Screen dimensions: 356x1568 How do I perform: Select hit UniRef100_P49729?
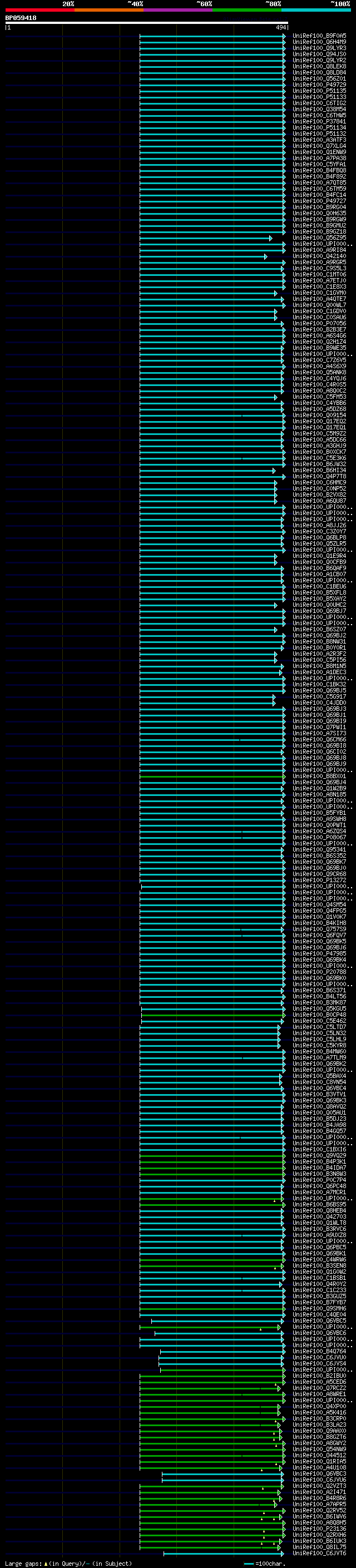tap(319, 85)
